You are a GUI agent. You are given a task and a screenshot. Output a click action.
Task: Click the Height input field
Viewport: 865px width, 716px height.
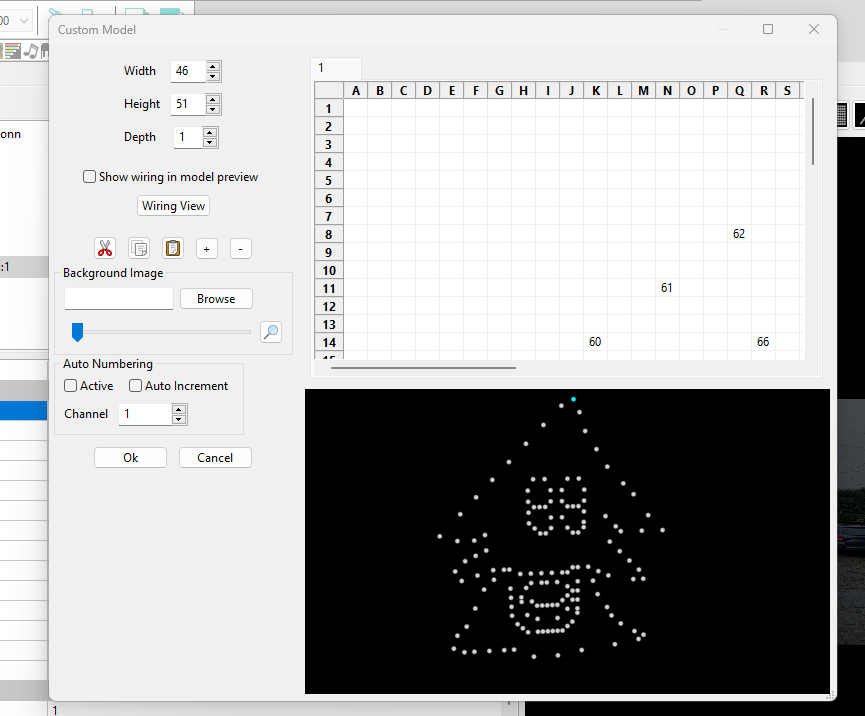click(188, 104)
